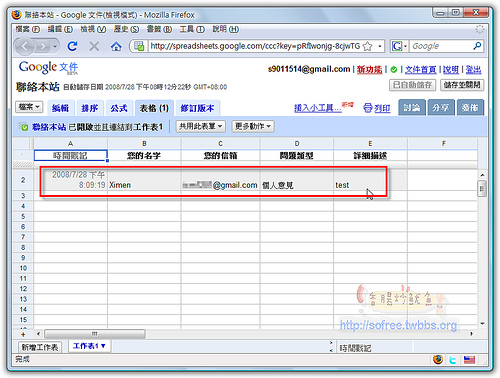Click the site identity icon in address bar
Viewport: 500px width, 378px height.
[x=139, y=46]
